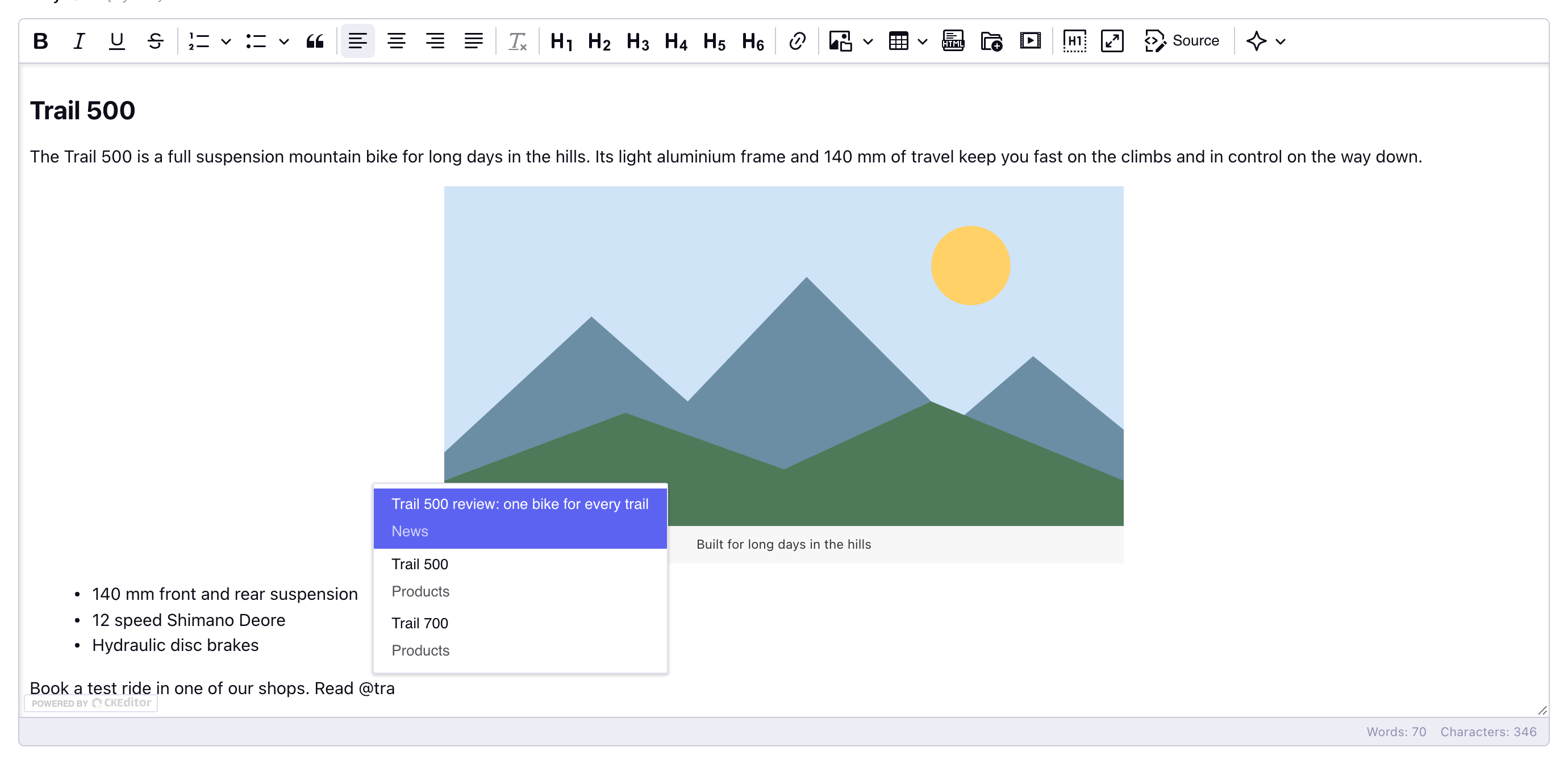Open image insert options dropdown
1568x764 pixels.
[x=868, y=41]
